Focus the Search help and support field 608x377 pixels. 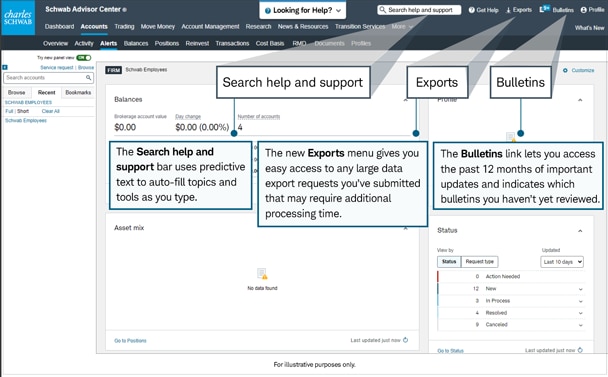[419, 10]
